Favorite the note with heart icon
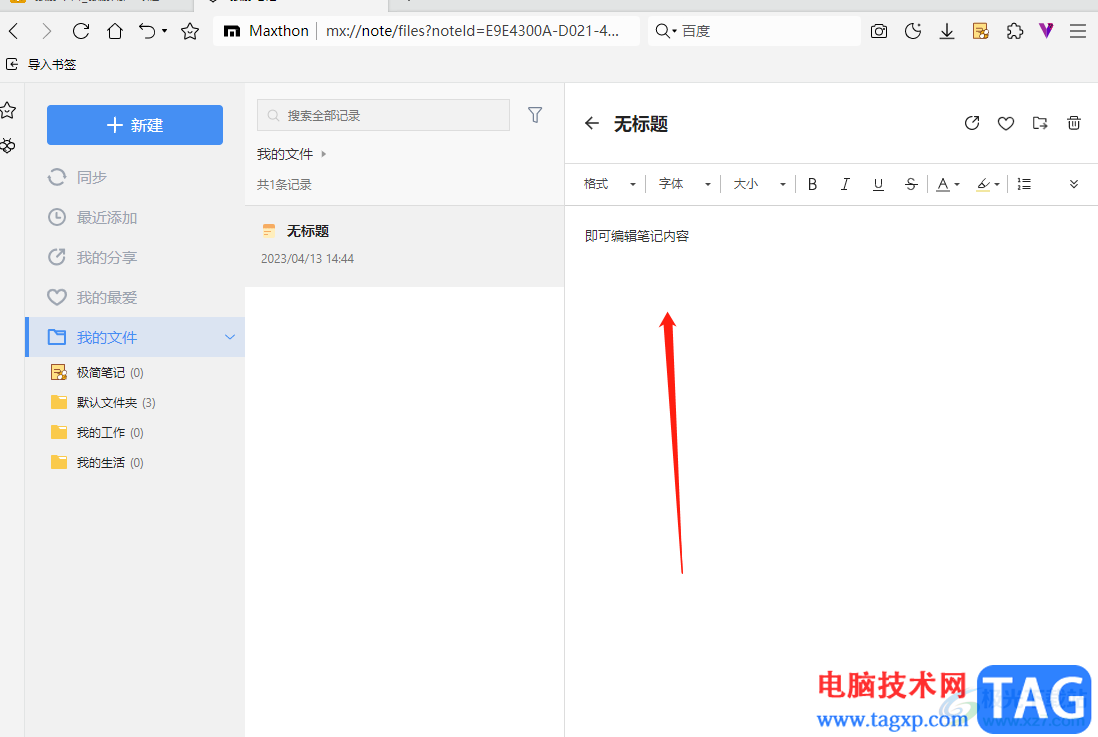The width and height of the screenshot is (1098, 737). point(1006,123)
